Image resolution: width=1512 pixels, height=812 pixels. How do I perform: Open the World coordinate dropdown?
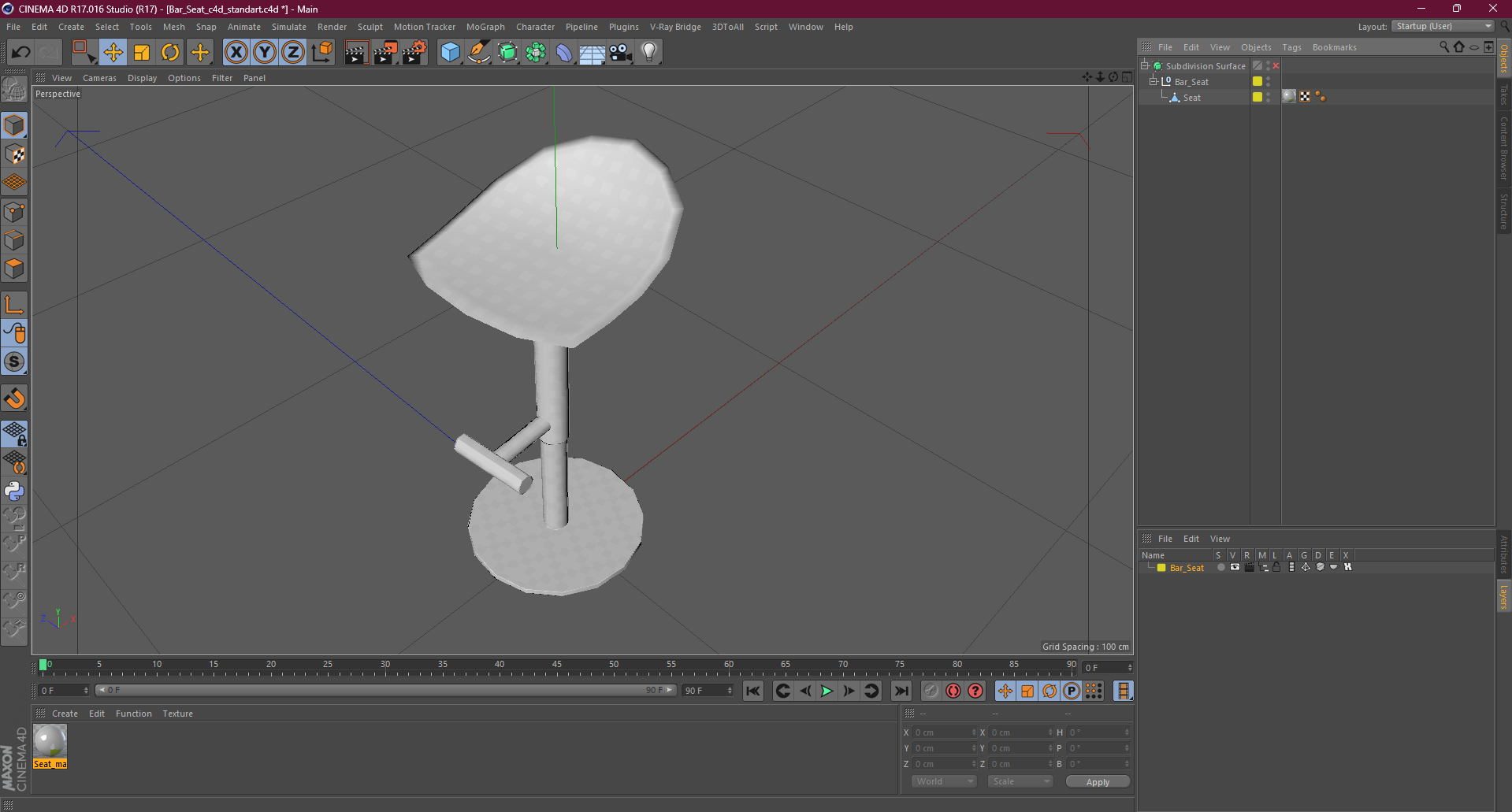point(944,781)
